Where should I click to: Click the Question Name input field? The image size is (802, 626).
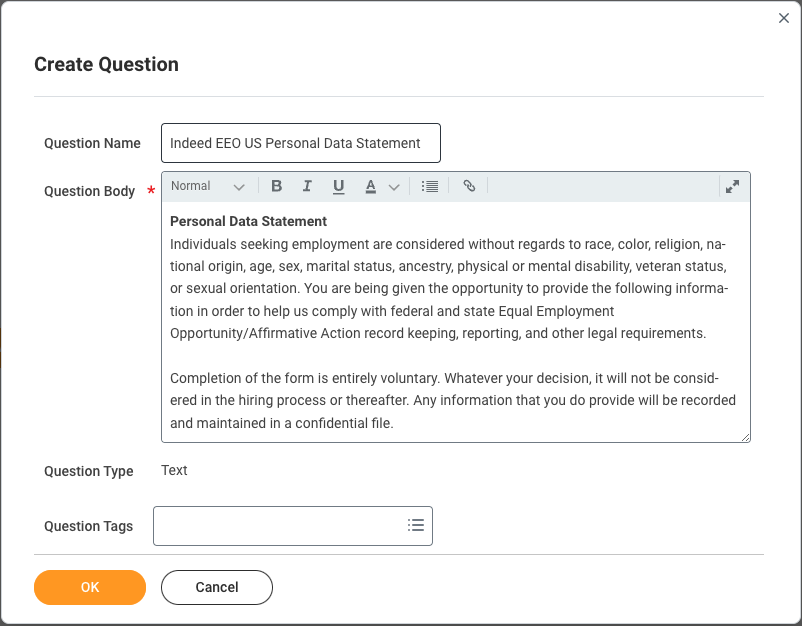tap(301, 143)
